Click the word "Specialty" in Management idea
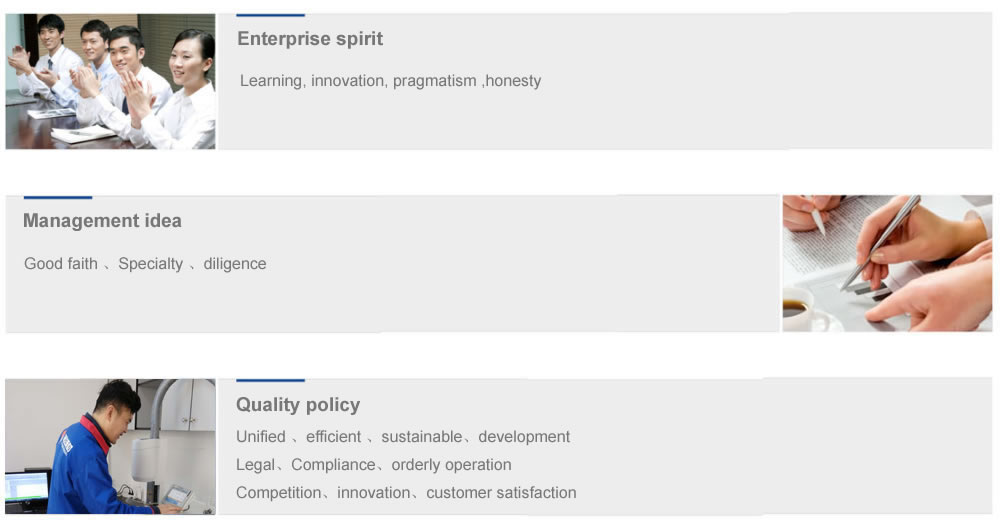Image resolution: width=1000 pixels, height=528 pixels. [x=150, y=264]
